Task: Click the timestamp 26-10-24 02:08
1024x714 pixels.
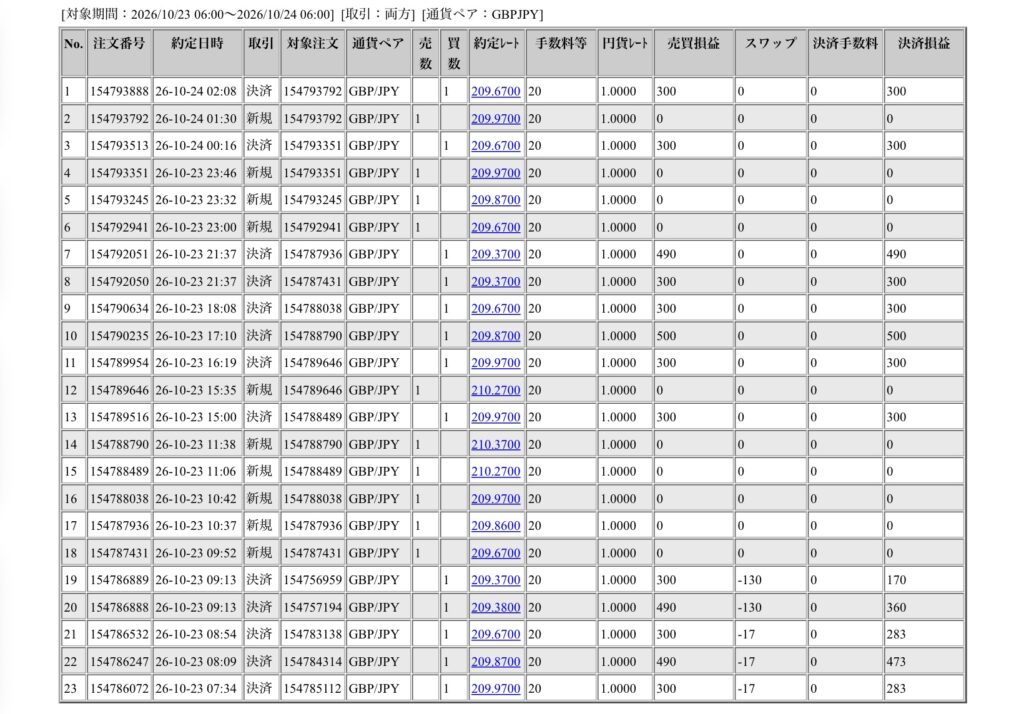Action: (x=196, y=91)
